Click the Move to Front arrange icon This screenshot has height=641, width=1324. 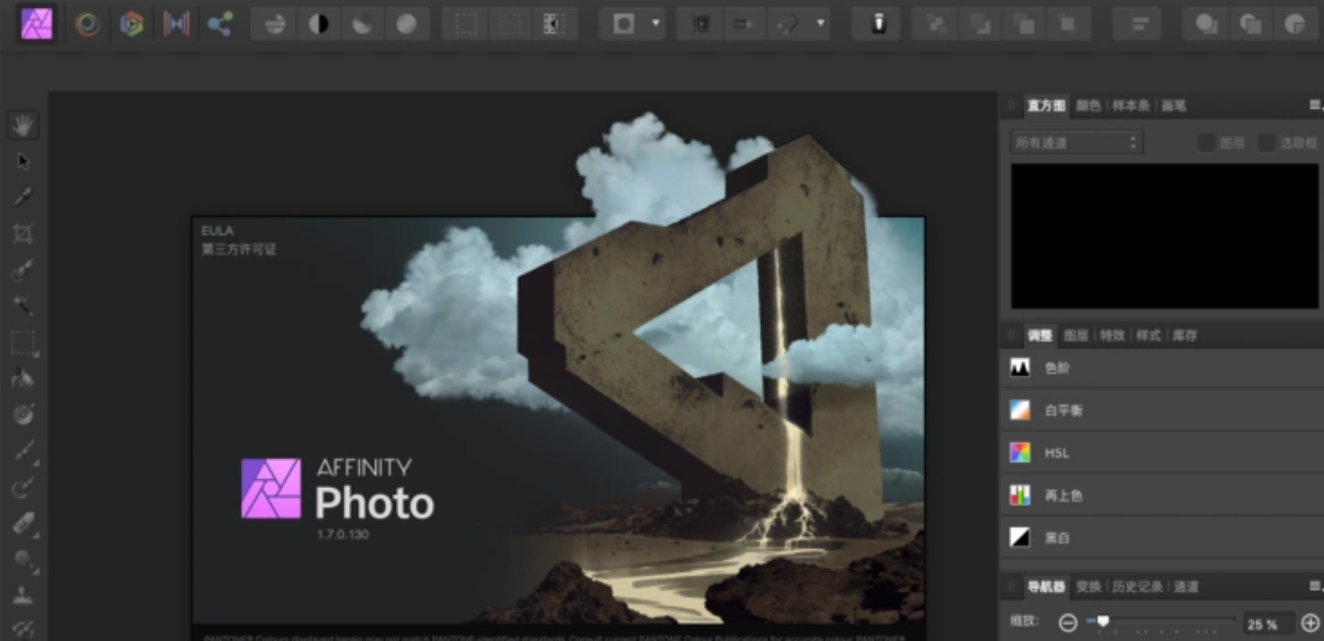(x=1068, y=24)
